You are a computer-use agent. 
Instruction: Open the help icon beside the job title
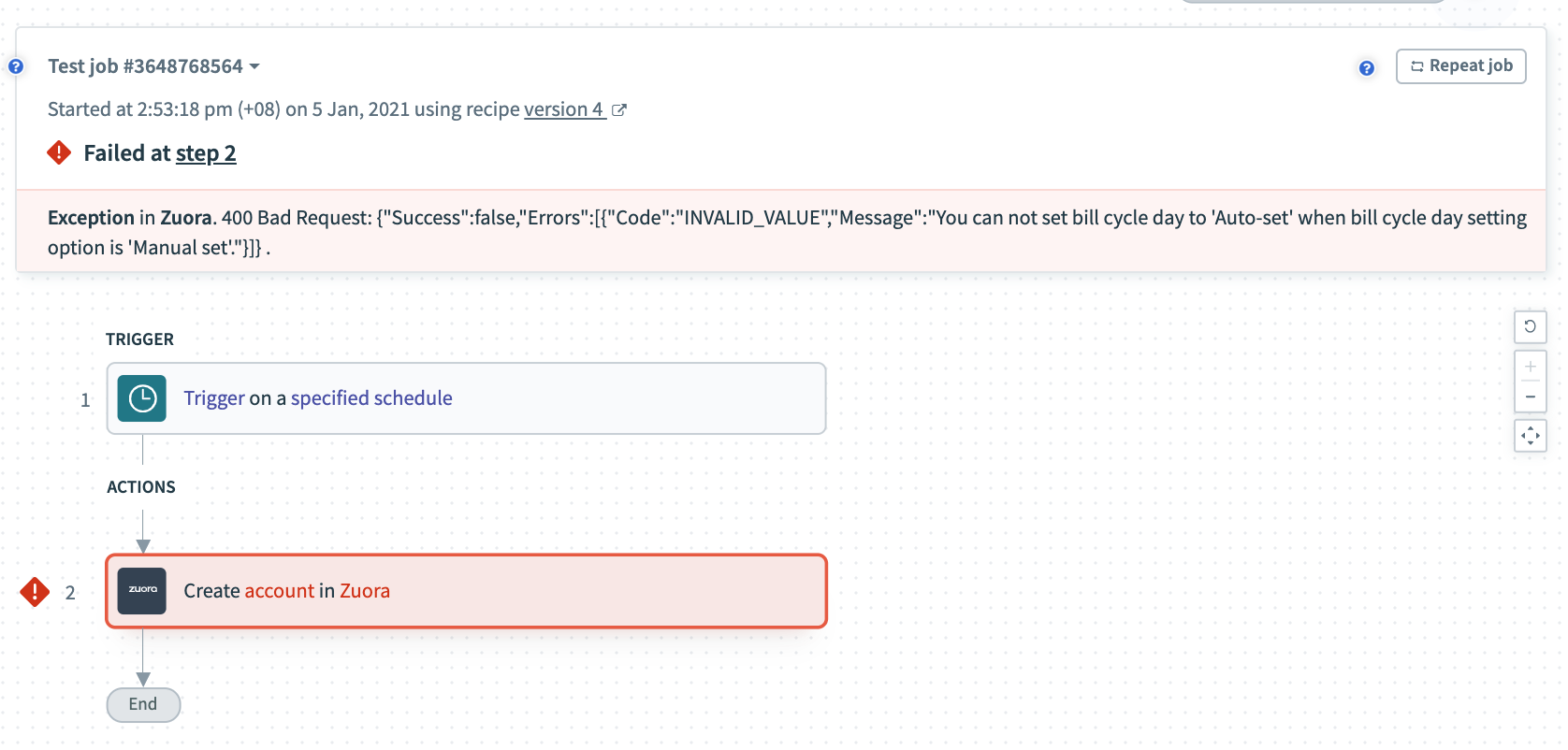[15, 65]
